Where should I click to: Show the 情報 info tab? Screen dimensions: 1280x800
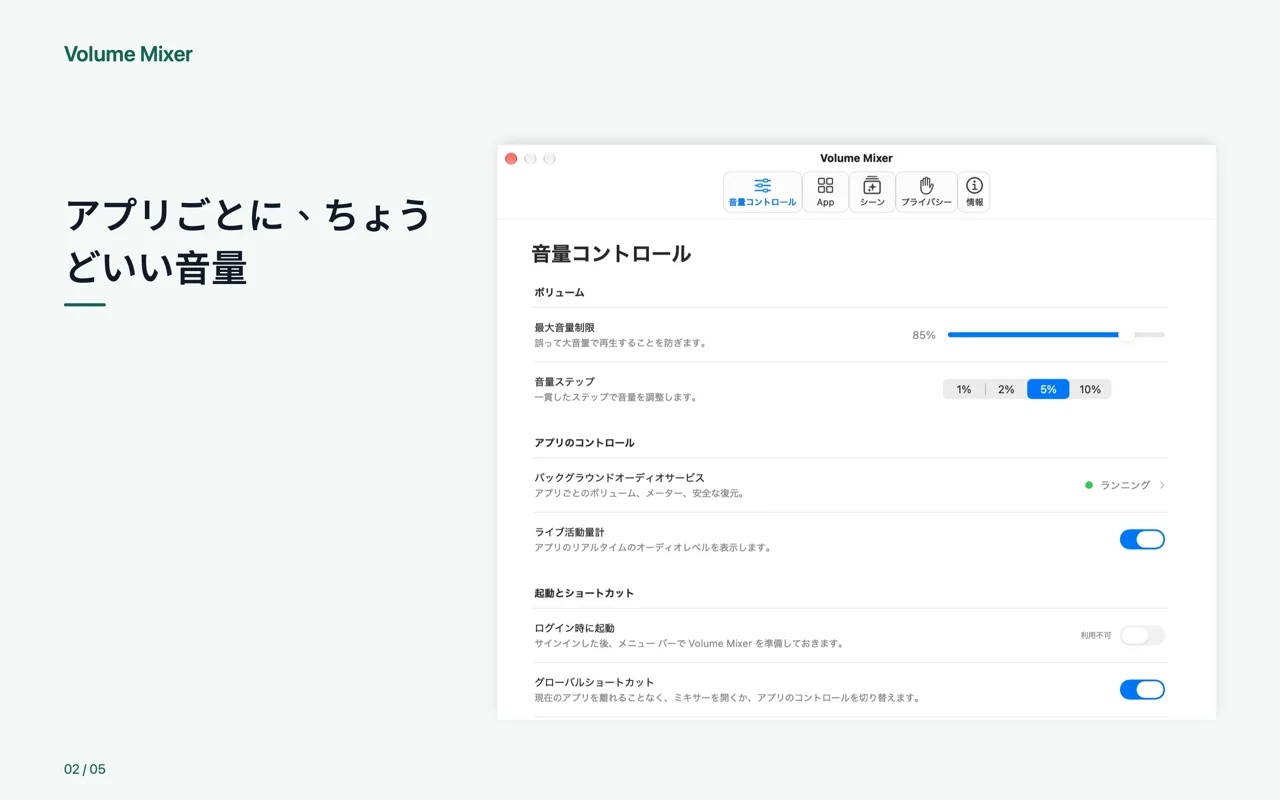coord(974,192)
